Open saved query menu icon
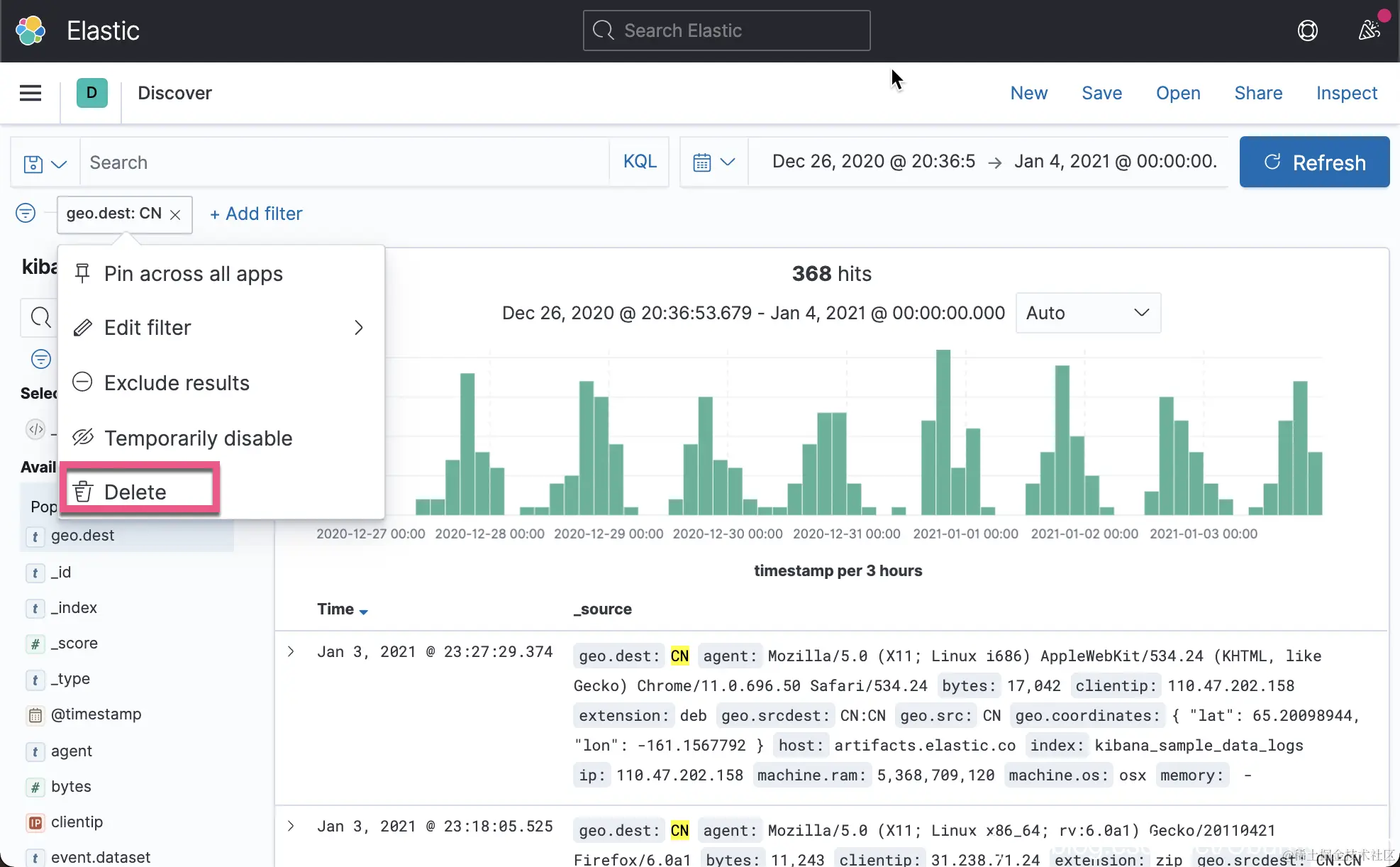1400x867 pixels. click(x=45, y=163)
